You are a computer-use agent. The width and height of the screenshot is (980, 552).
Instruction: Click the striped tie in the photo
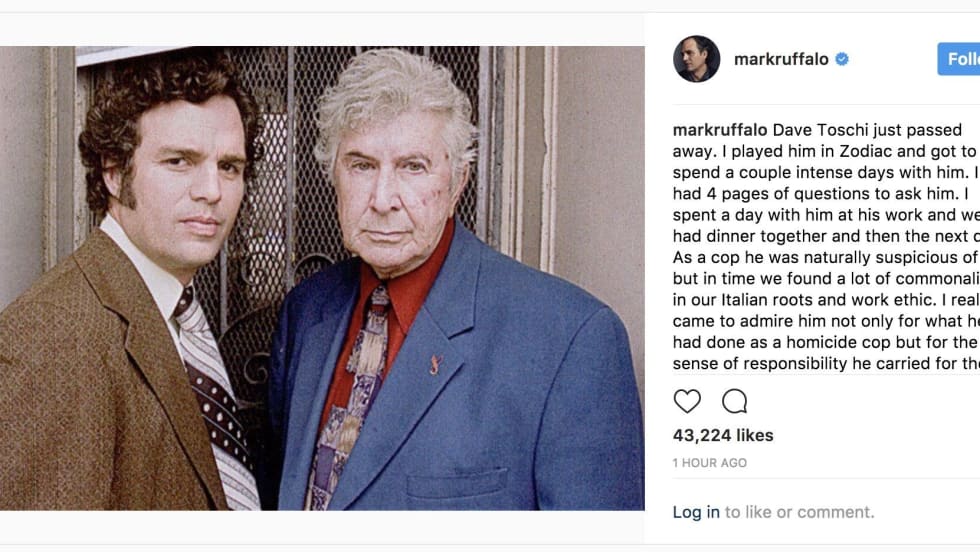(x=214, y=400)
